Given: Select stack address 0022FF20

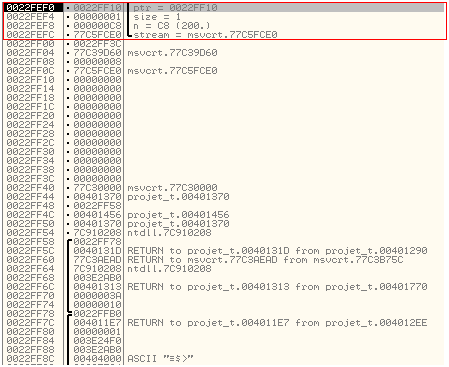Looking at the screenshot, I should 30,116.
